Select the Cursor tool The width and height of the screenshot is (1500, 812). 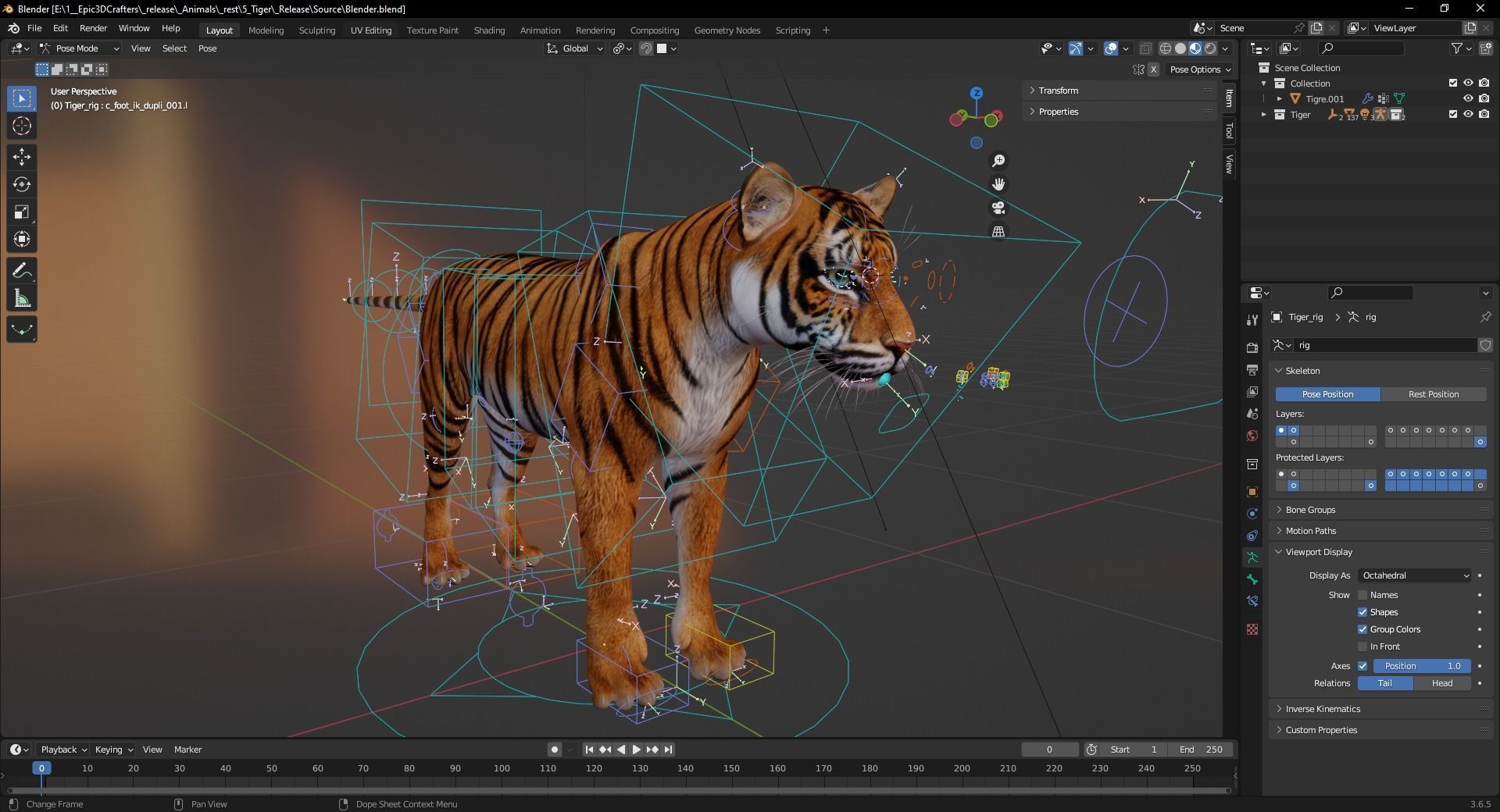pyautogui.click(x=22, y=126)
